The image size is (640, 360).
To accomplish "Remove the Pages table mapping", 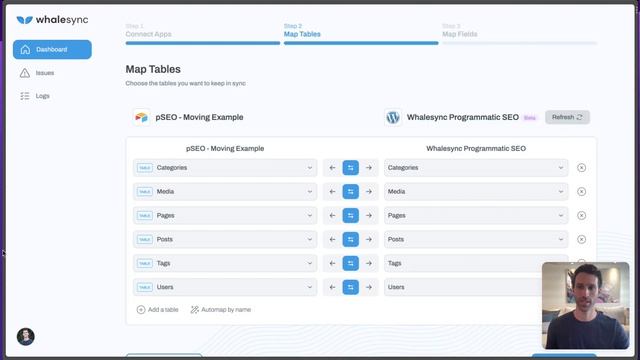I will [581, 216].
